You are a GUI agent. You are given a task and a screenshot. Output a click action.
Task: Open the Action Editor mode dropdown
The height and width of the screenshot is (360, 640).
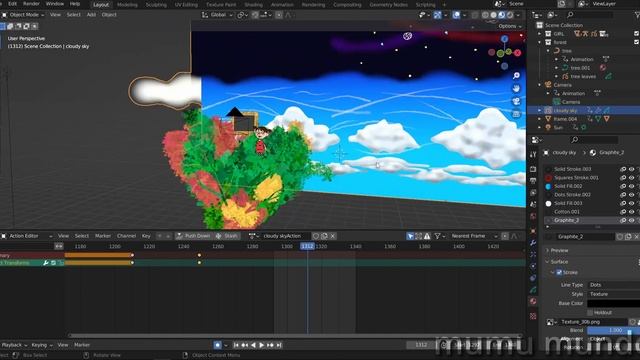coord(27,236)
